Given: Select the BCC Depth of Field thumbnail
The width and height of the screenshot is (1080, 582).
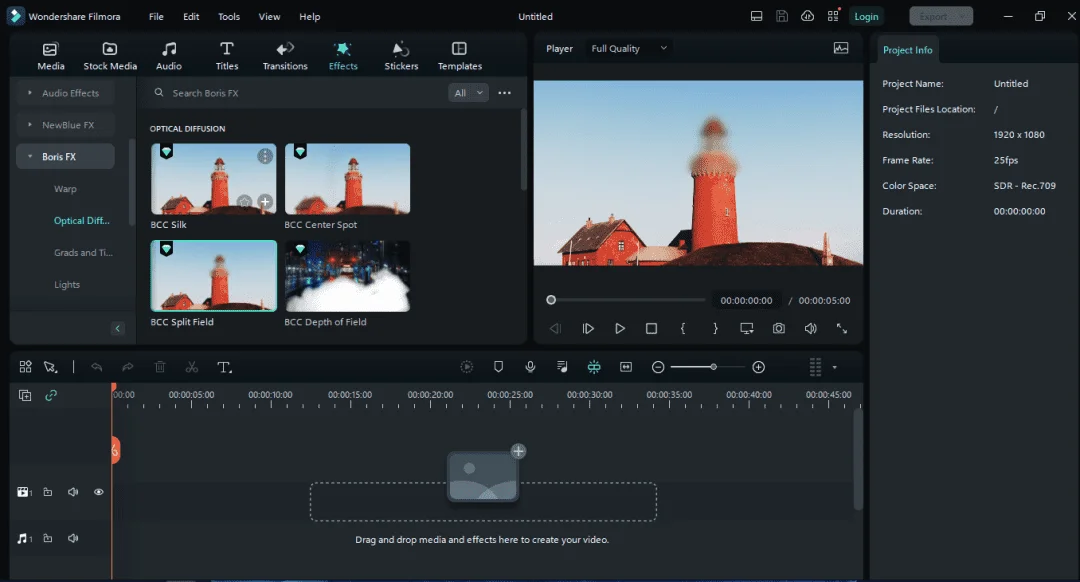Looking at the screenshot, I should point(347,276).
